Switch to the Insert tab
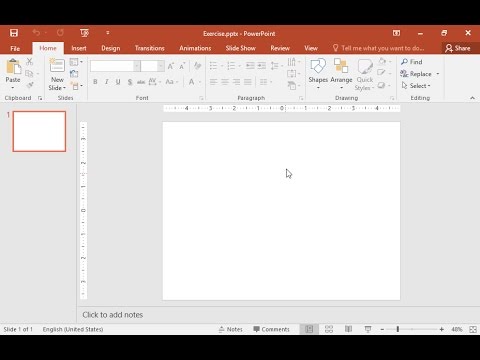This screenshot has height=360, width=480. (x=79, y=48)
